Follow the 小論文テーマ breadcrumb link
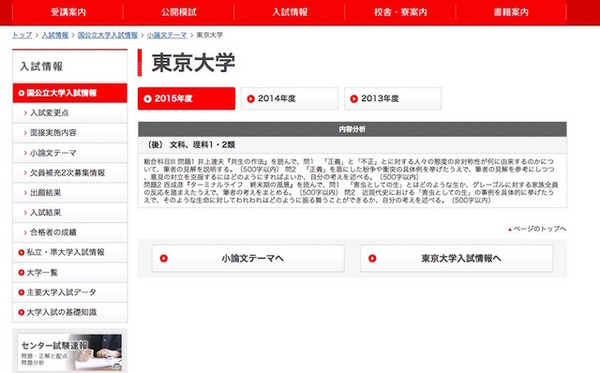This screenshot has height=373, width=600. pyautogui.click(x=167, y=35)
